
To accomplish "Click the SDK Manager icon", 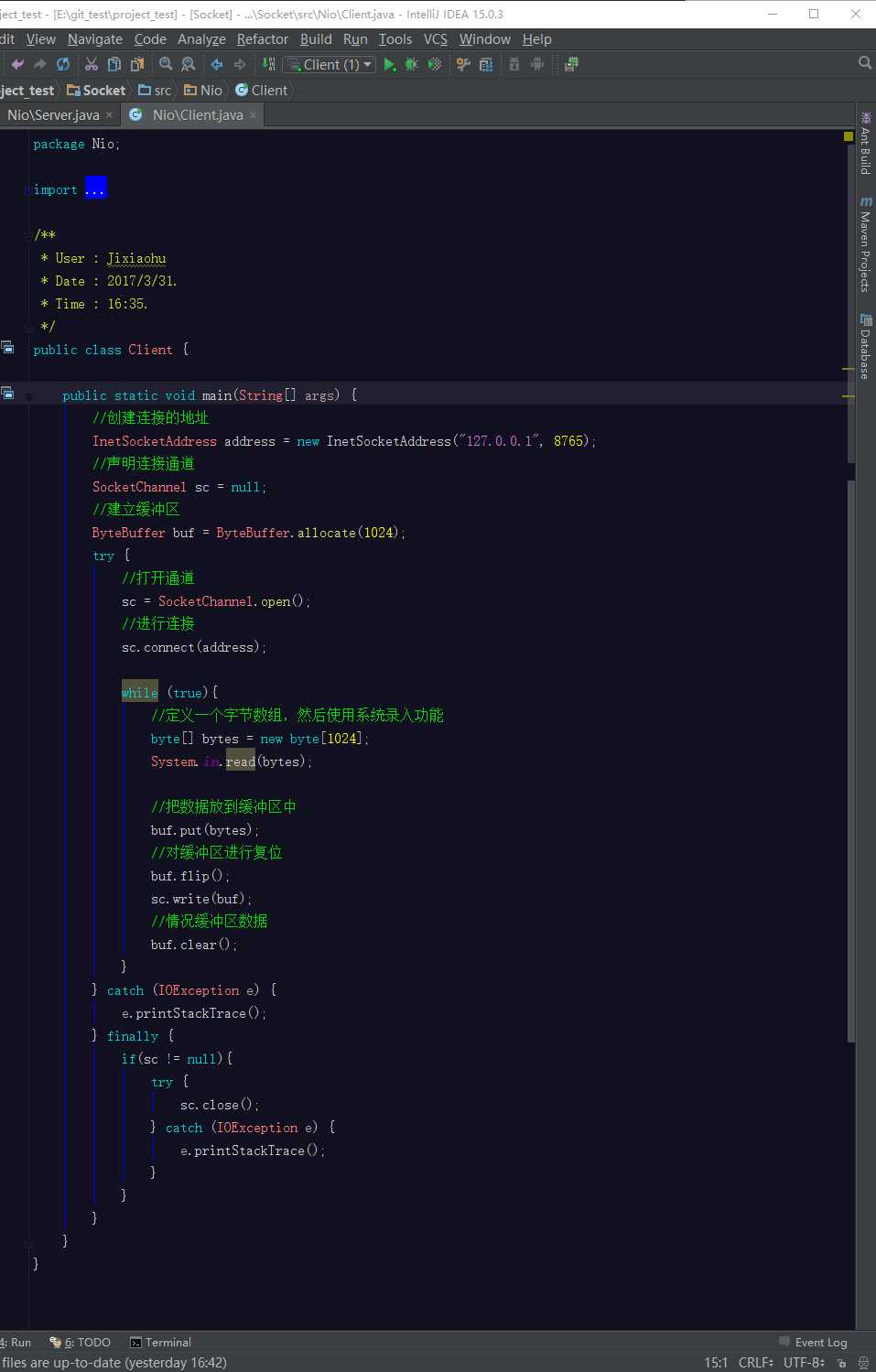I will click(x=514, y=64).
